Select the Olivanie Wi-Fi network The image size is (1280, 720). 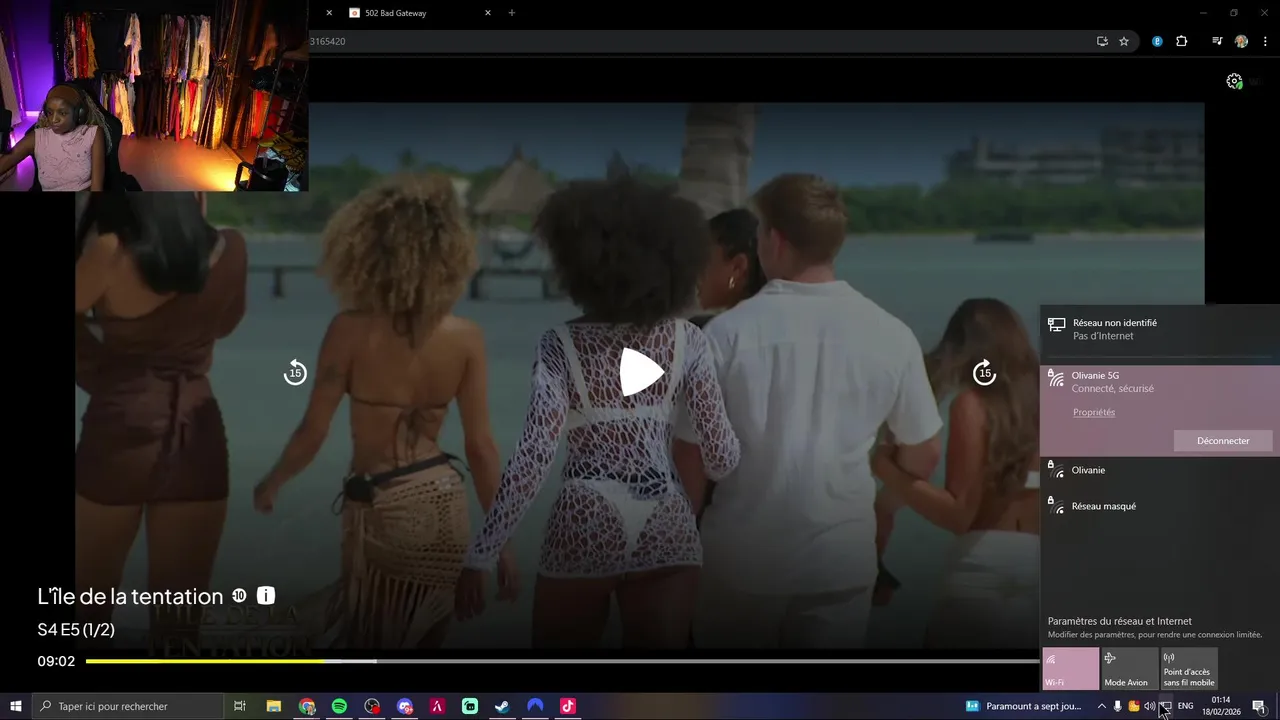(1160, 470)
